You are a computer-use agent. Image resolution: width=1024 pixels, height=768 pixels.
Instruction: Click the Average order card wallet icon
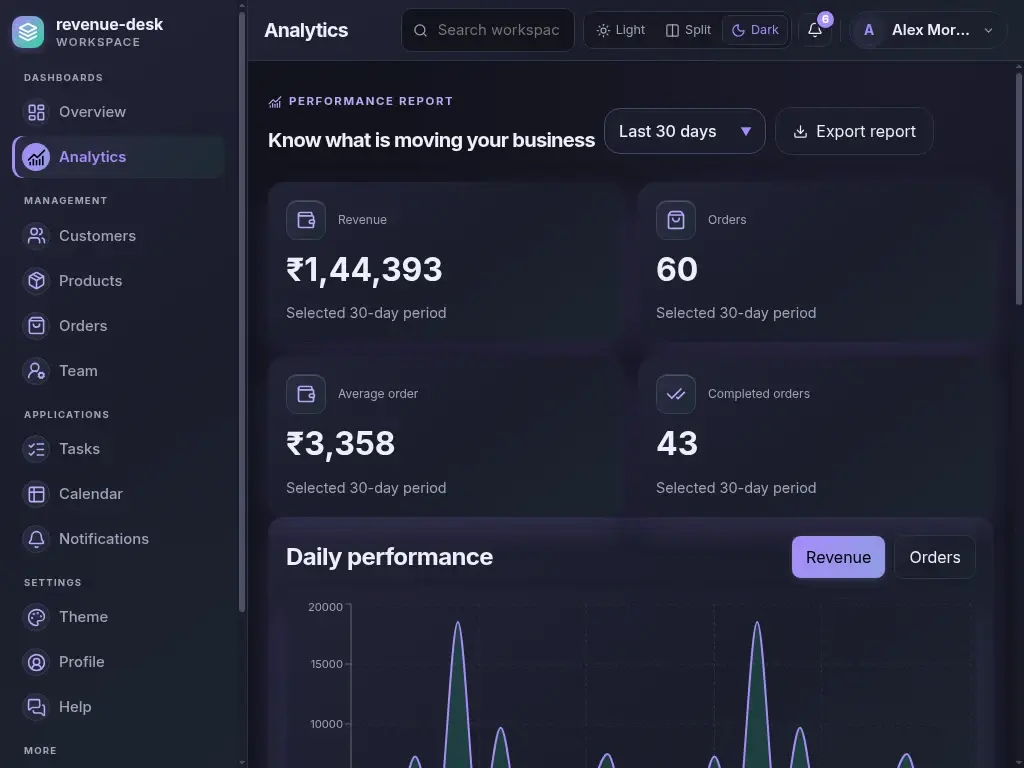pos(306,394)
